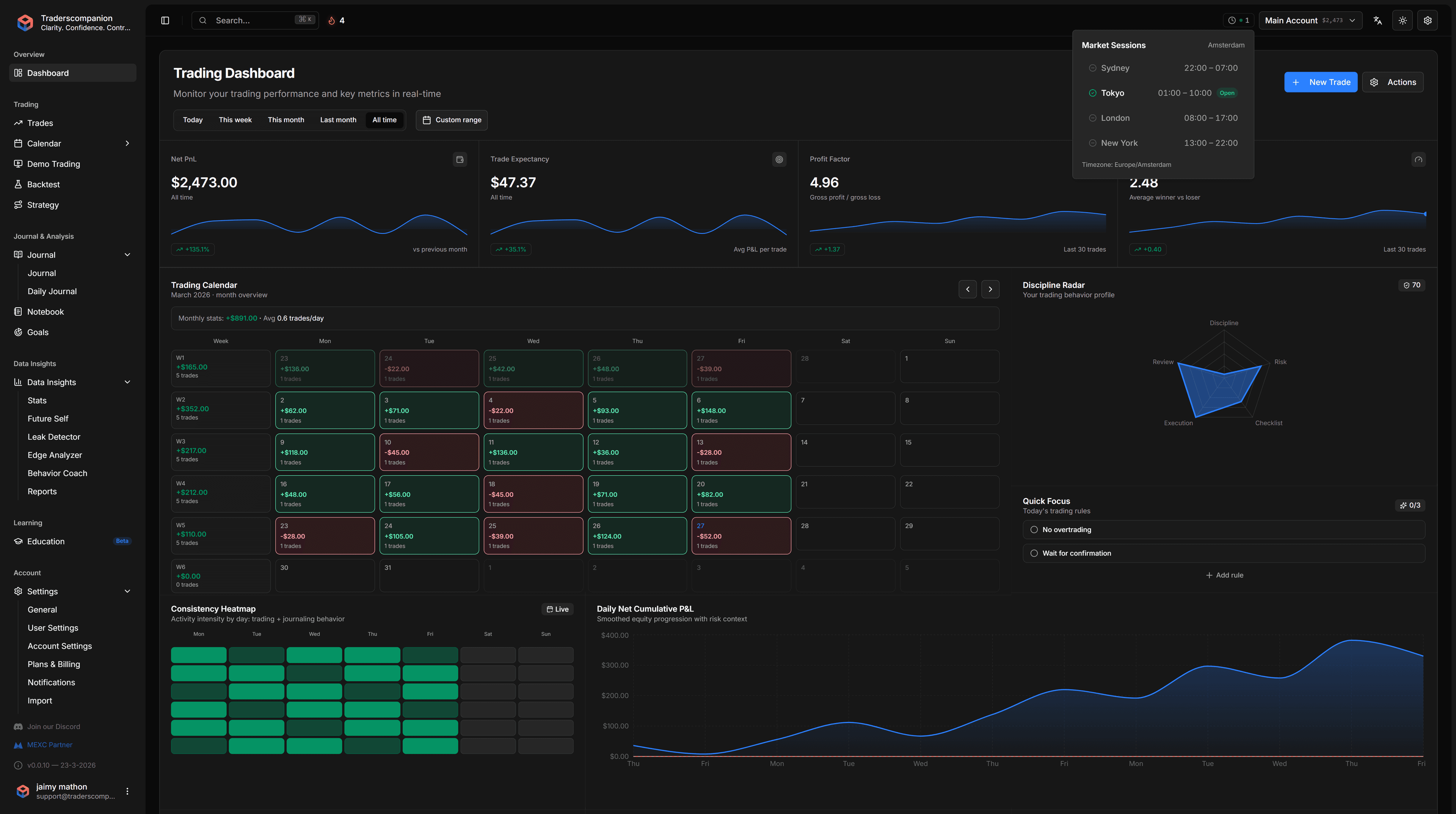Click the last Friday heatmap cell

[x=430, y=746]
